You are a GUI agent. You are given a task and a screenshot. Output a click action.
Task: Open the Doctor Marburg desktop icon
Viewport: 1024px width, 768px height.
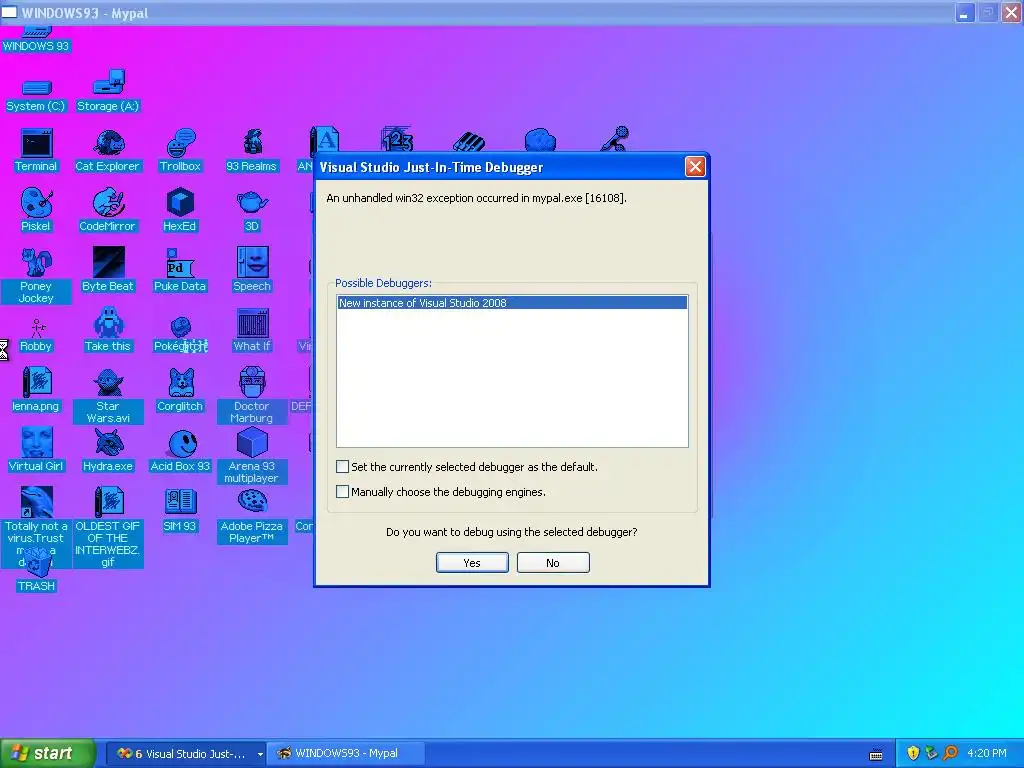coord(251,396)
